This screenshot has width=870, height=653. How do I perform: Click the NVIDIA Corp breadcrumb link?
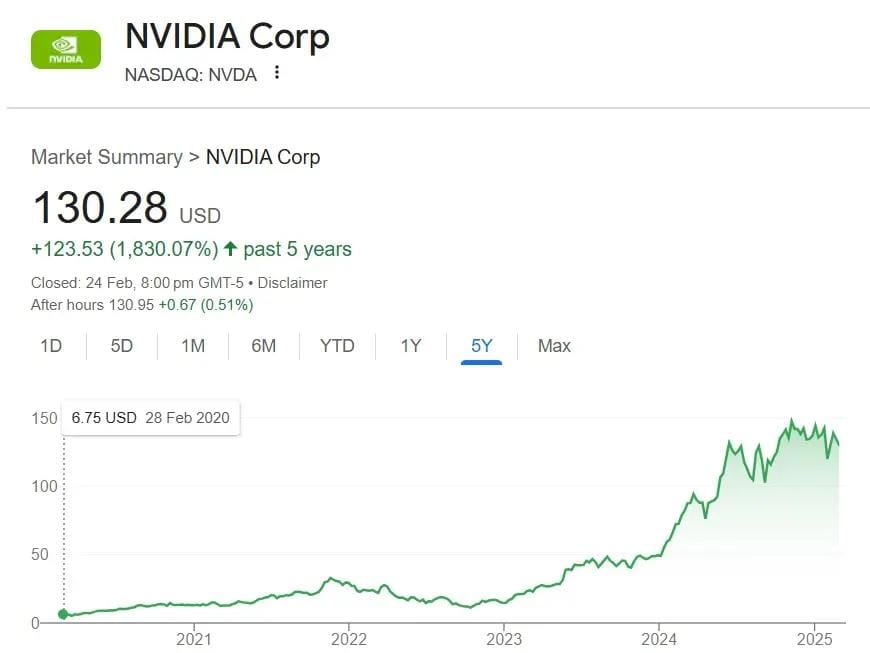click(263, 157)
